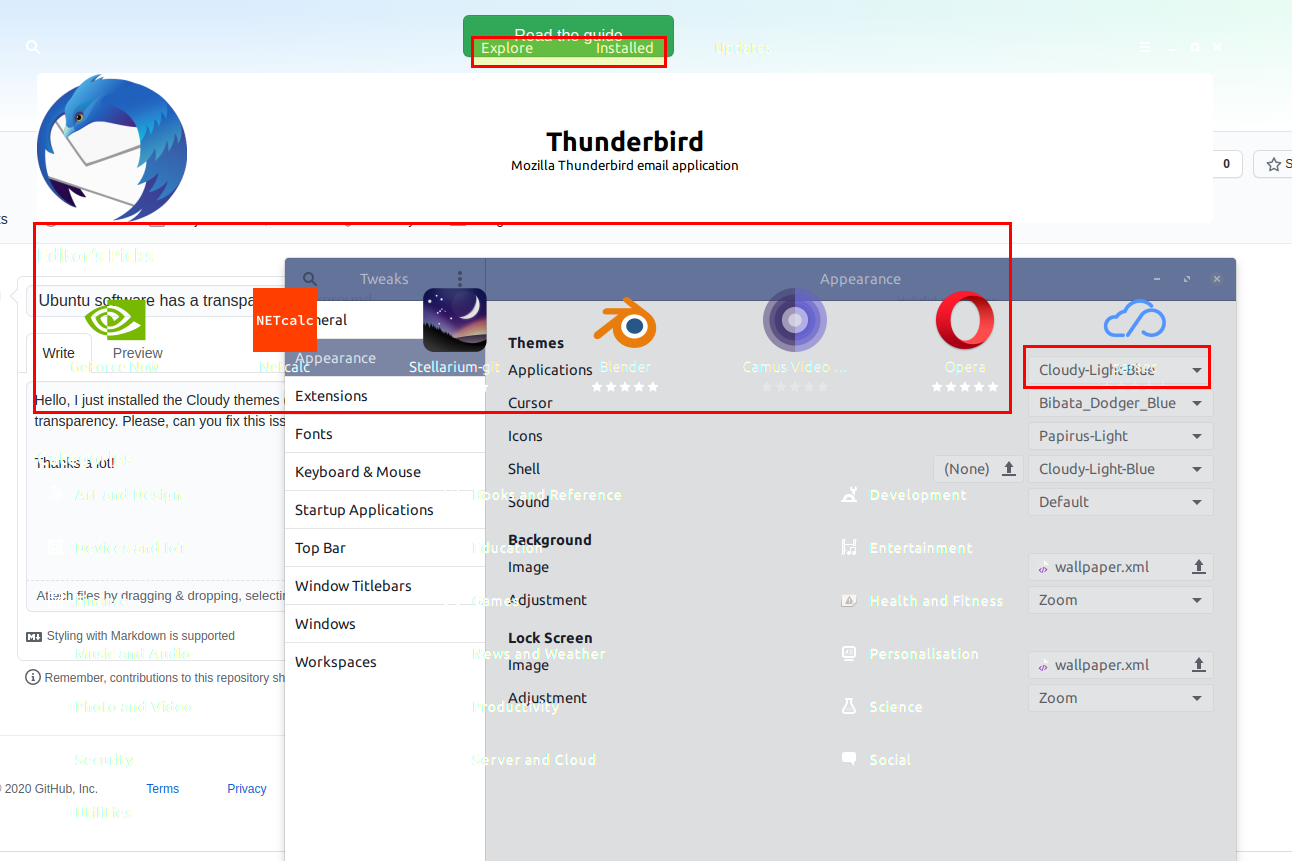The height and width of the screenshot is (861, 1292).
Task: Switch to the Explore tab
Action: (507, 48)
